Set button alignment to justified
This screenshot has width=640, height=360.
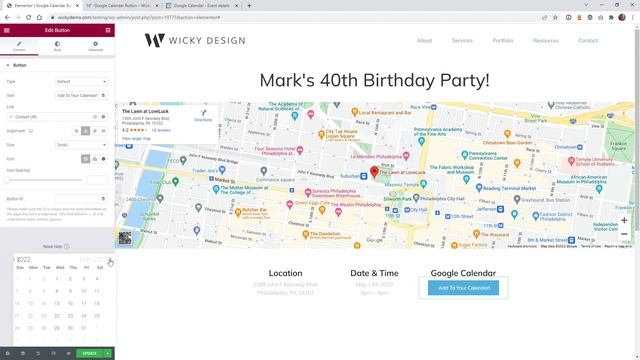[104, 131]
